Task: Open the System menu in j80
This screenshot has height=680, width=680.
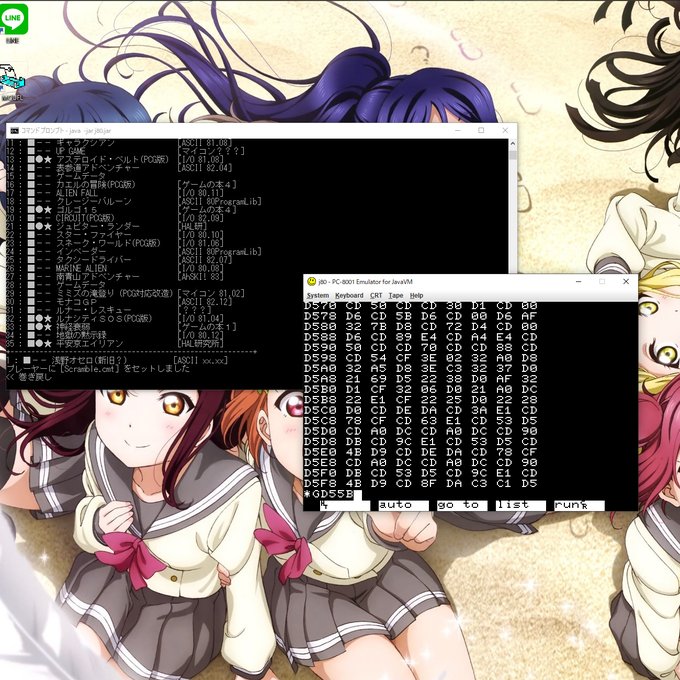Action: coord(318,295)
